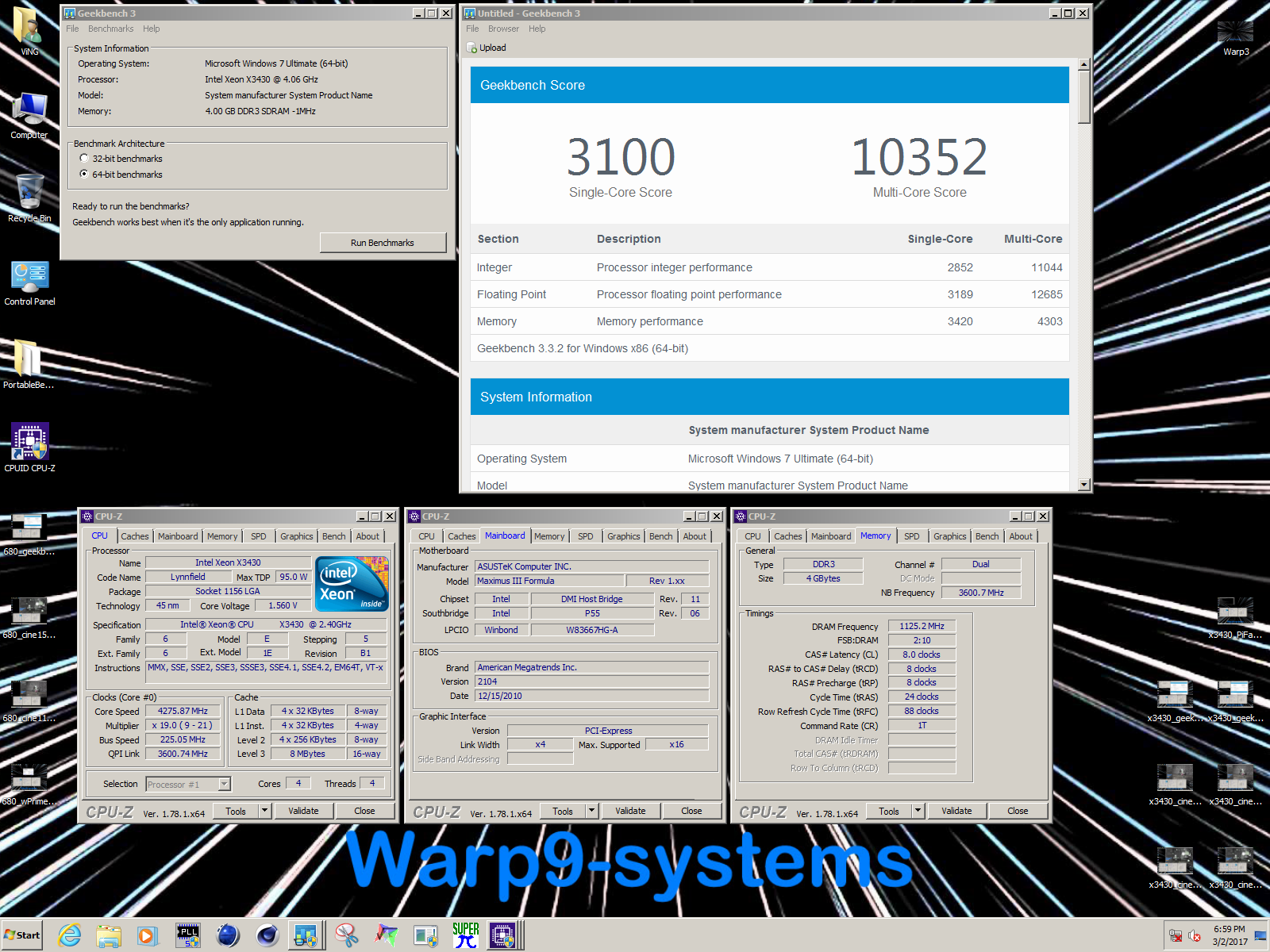Viewport: 1270px width, 952px height.
Task: Open the Browser menu in Untitled Geekbench window
Action: (x=503, y=29)
